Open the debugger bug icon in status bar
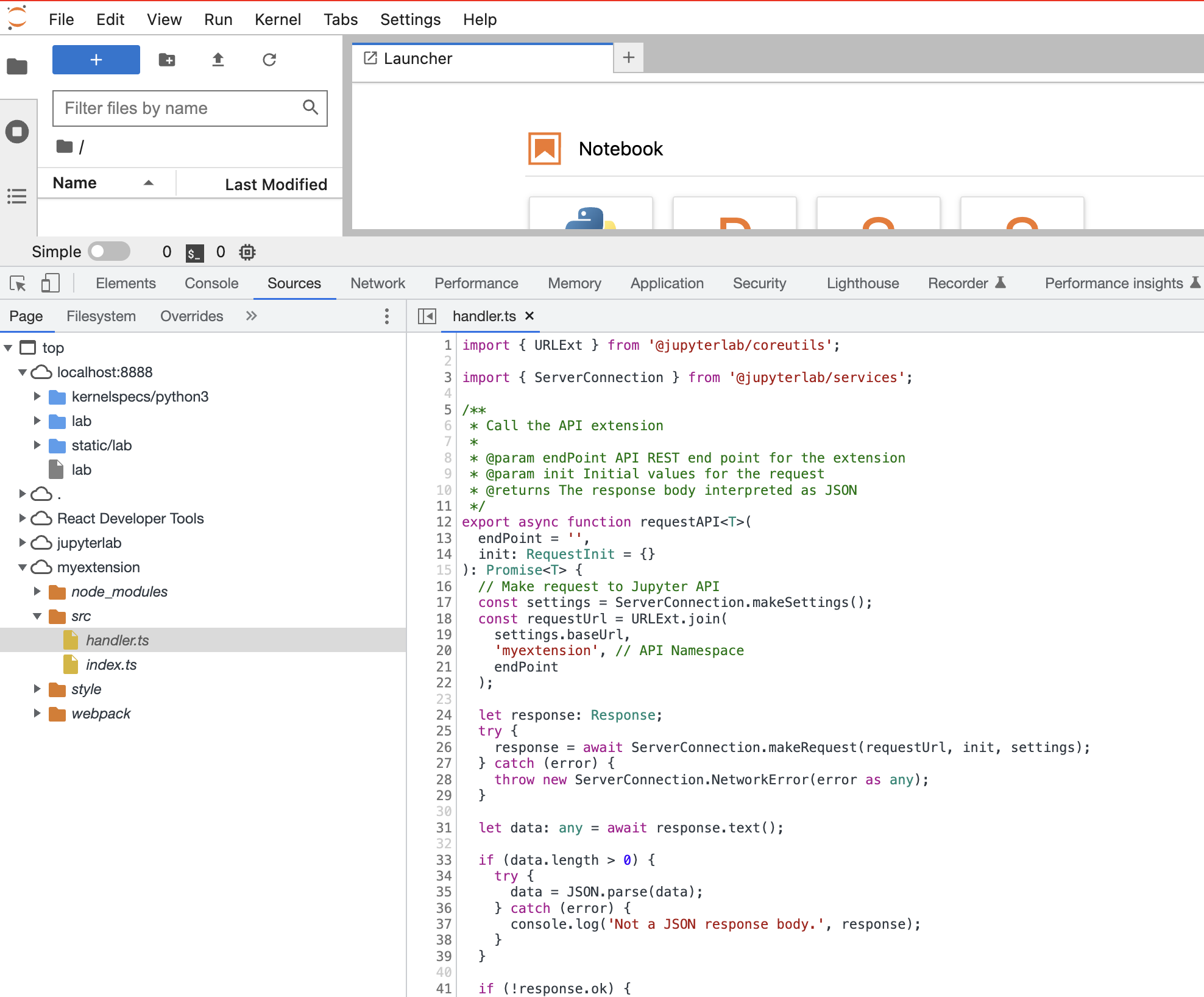The image size is (1204, 997). pos(247,252)
